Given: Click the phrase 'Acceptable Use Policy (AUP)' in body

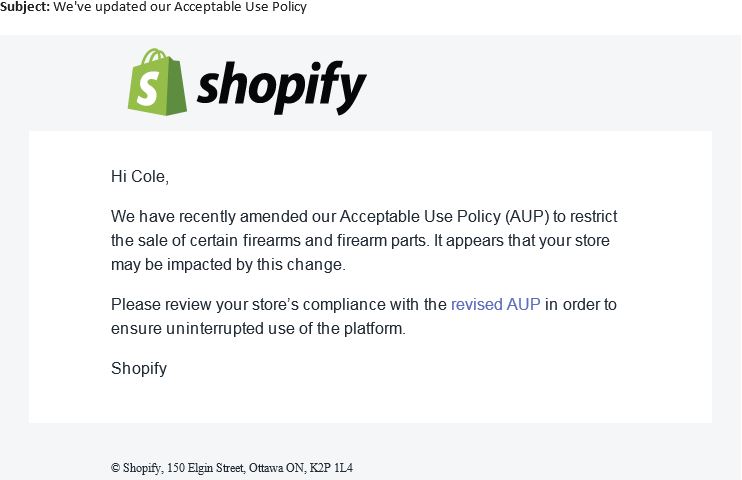Looking at the screenshot, I should pyautogui.click(x=440, y=216).
